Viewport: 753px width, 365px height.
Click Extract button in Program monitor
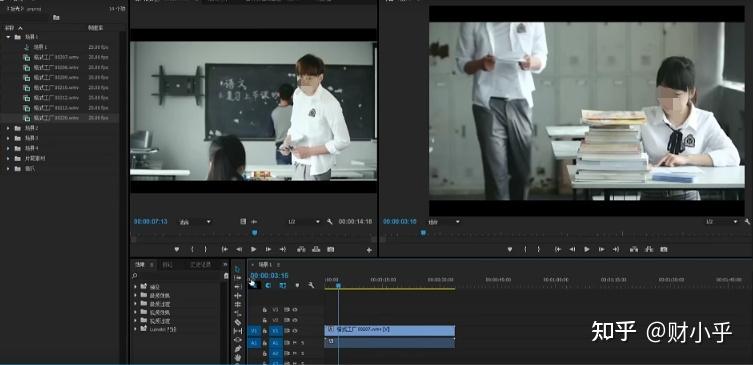[x=649, y=249]
